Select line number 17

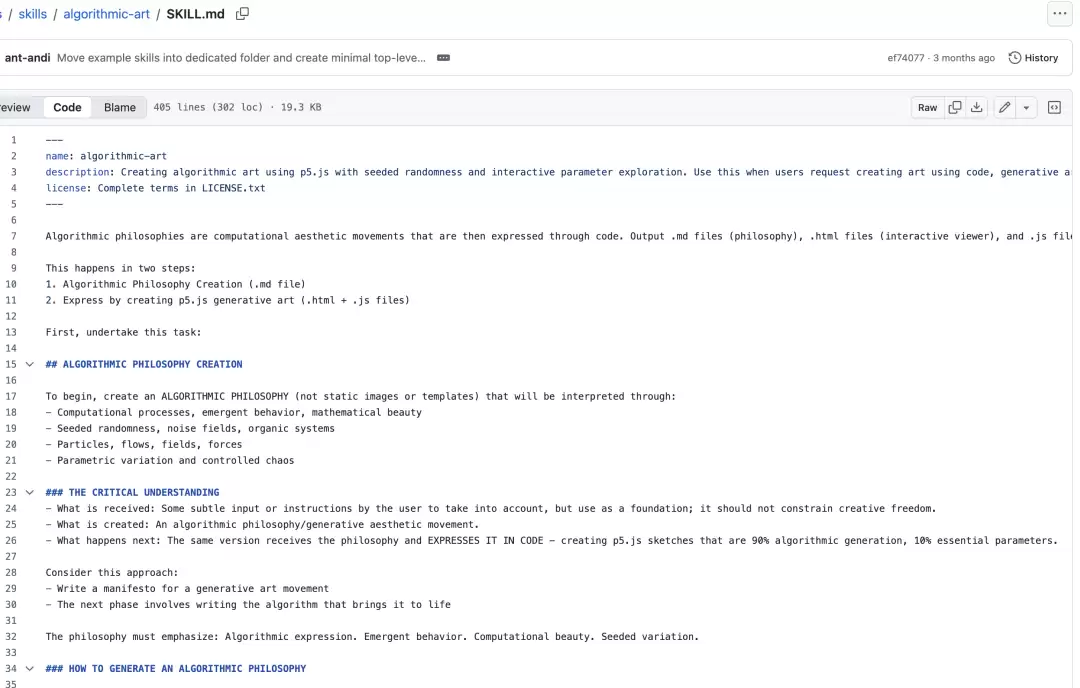(x=11, y=396)
